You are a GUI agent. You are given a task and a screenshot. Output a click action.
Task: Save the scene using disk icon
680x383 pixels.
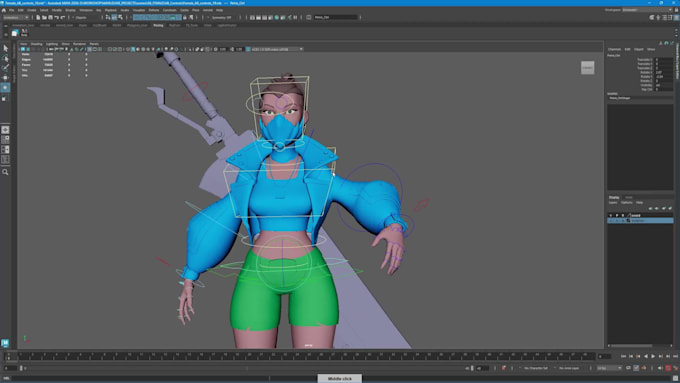(x=50, y=17)
